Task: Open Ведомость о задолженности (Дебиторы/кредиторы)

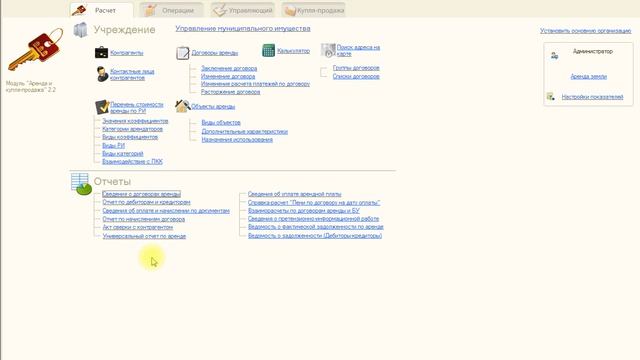Action: (x=315, y=236)
